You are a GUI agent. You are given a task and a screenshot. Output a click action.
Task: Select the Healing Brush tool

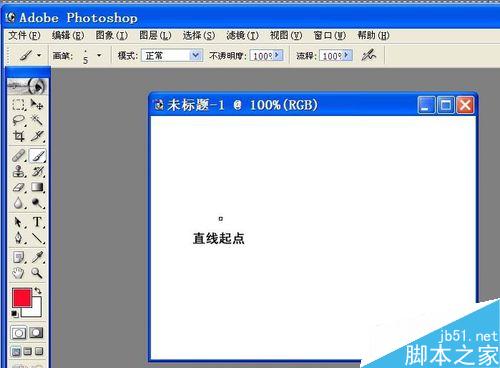click(19, 156)
